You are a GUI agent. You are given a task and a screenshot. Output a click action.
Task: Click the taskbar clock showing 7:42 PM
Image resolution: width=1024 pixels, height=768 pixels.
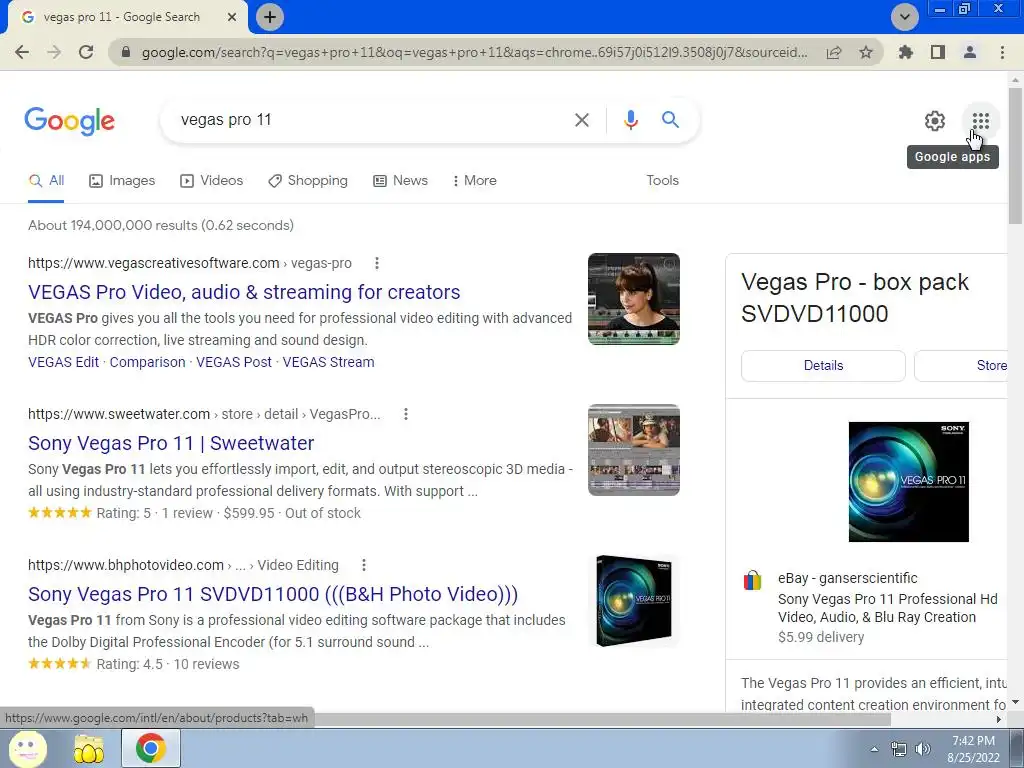tap(973, 749)
